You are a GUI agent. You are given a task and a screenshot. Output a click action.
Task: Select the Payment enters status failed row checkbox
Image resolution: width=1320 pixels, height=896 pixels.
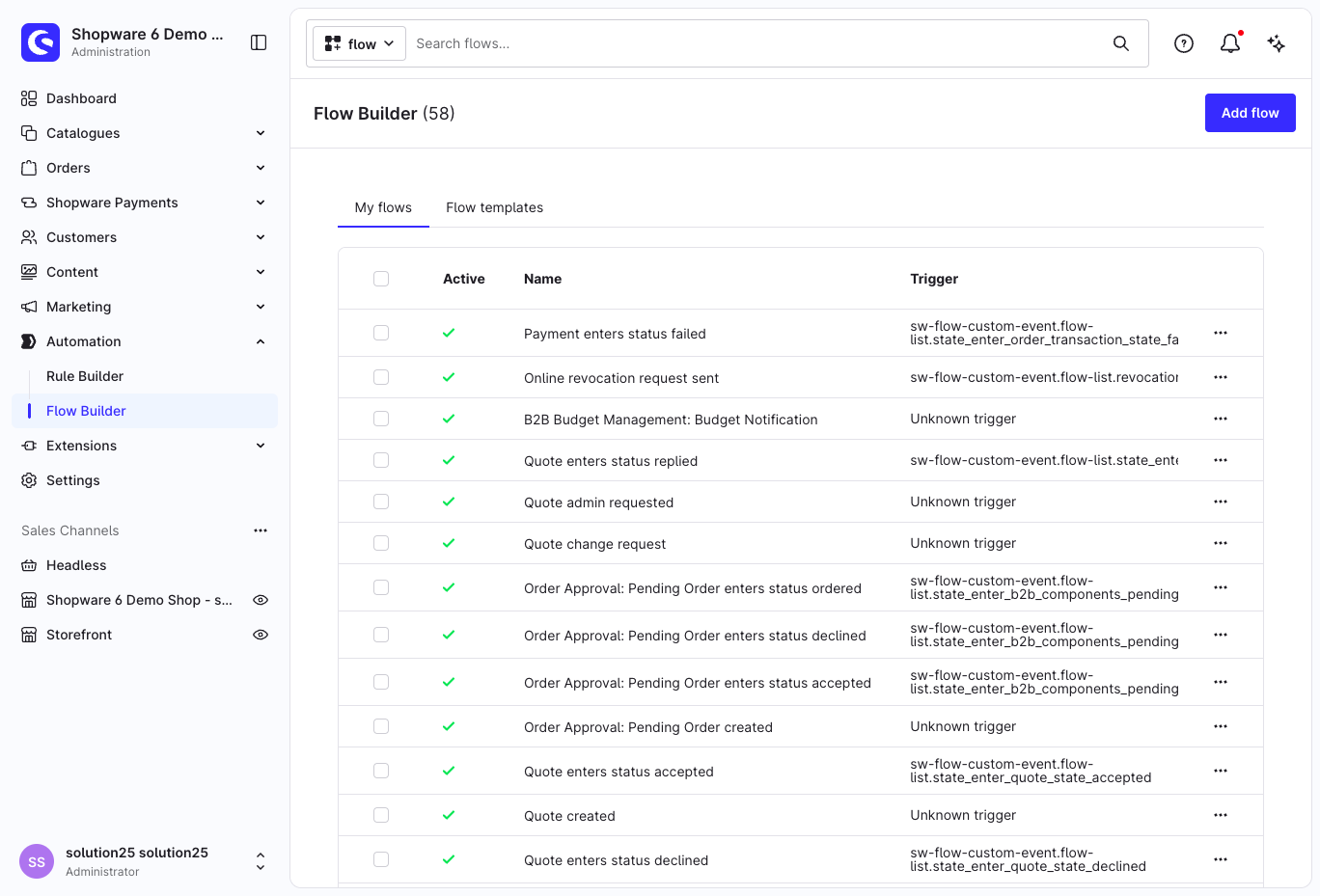pos(381,333)
